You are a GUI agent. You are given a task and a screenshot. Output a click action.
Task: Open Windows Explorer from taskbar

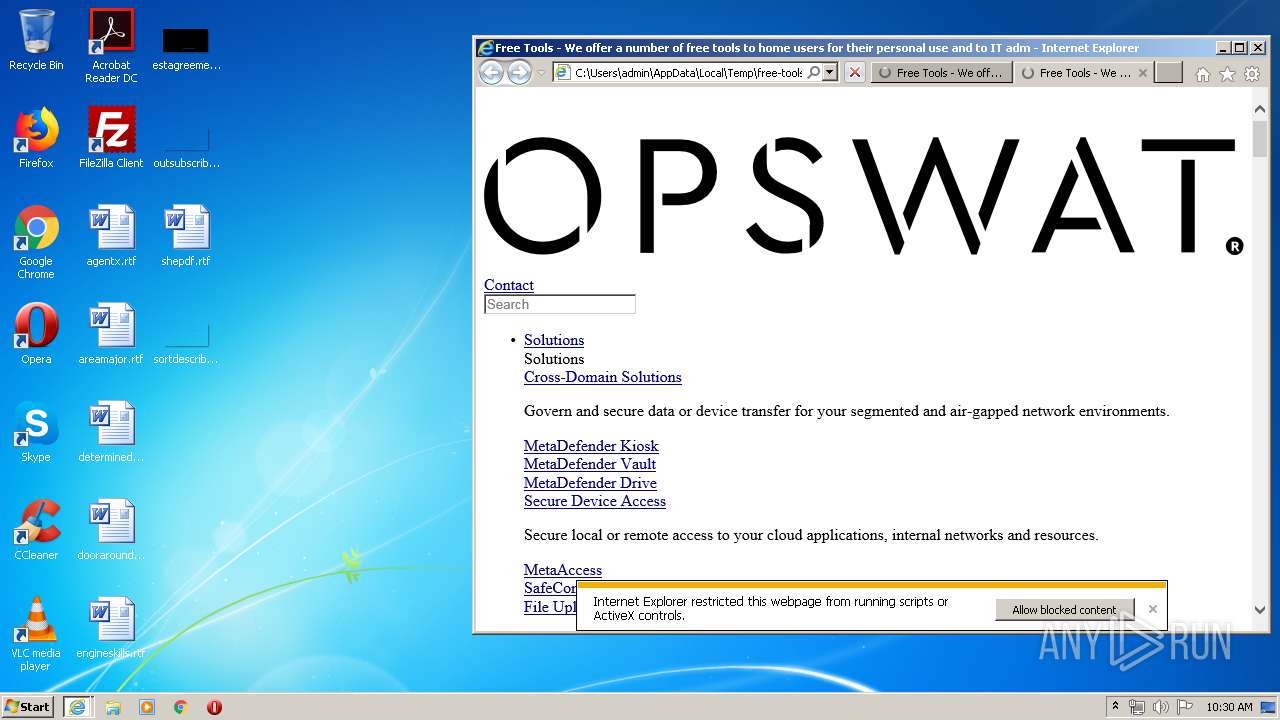click(112, 706)
